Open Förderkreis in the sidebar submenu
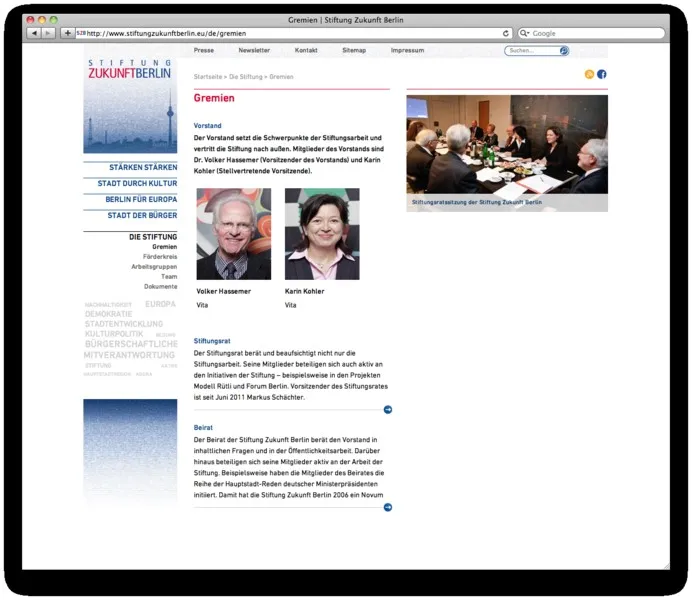 click(160, 256)
